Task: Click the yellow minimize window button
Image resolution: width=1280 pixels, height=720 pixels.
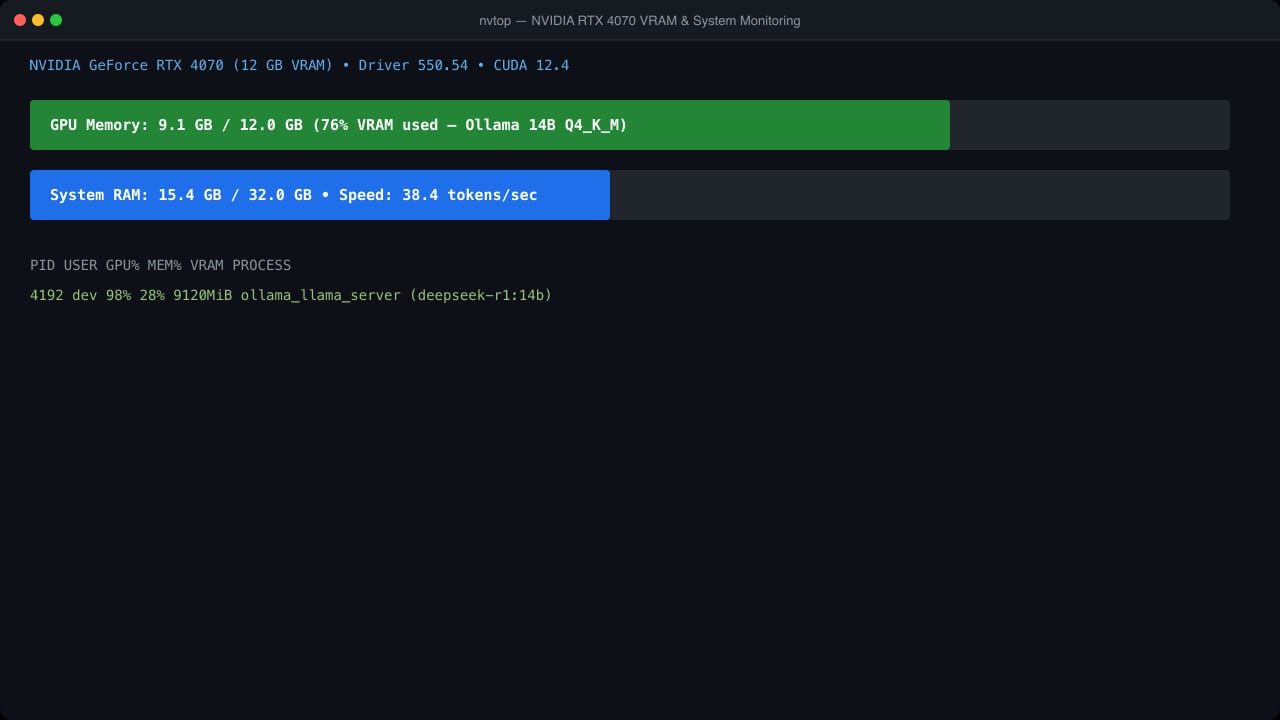Action: (x=38, y=20)
